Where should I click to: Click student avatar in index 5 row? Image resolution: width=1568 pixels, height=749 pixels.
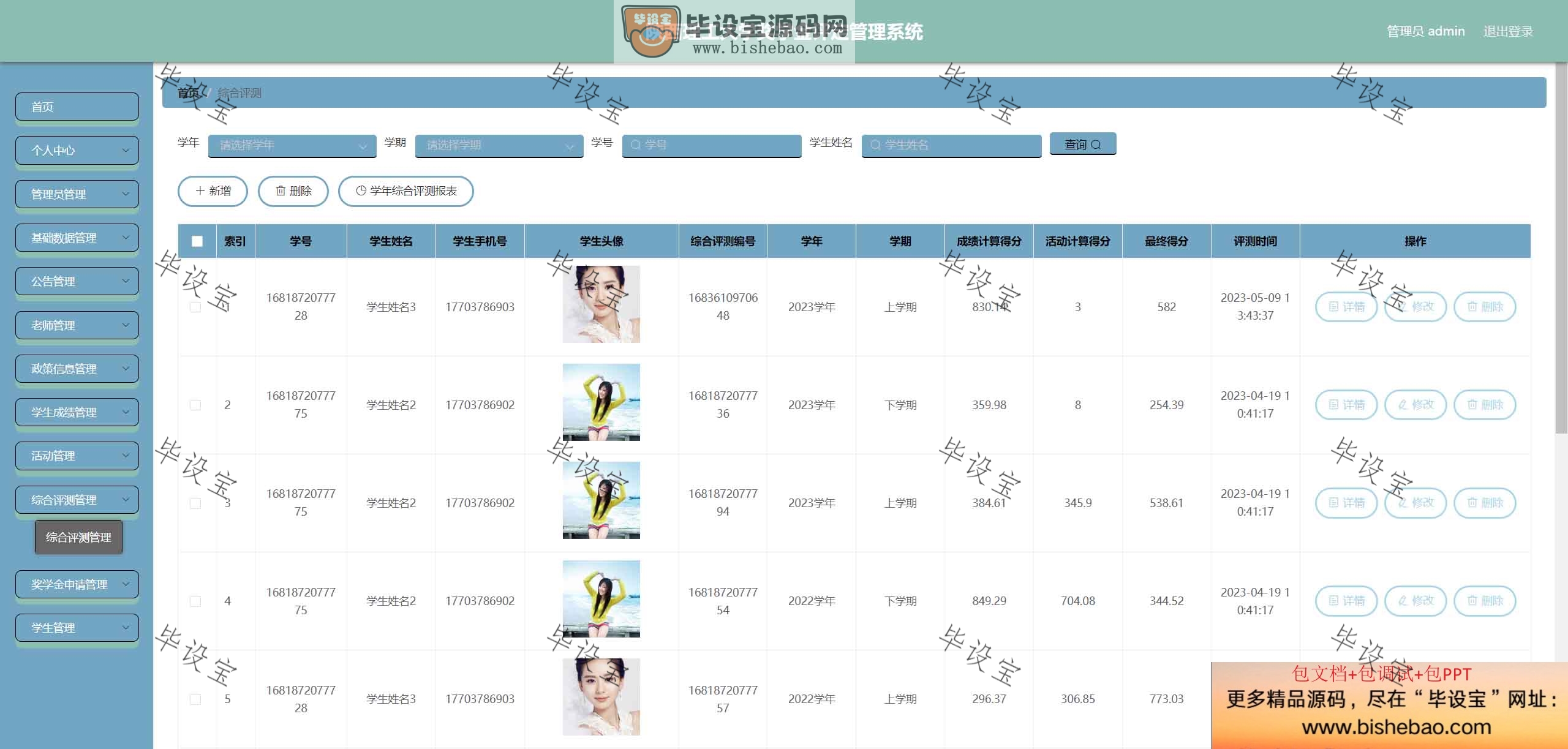tap(601, 697)
